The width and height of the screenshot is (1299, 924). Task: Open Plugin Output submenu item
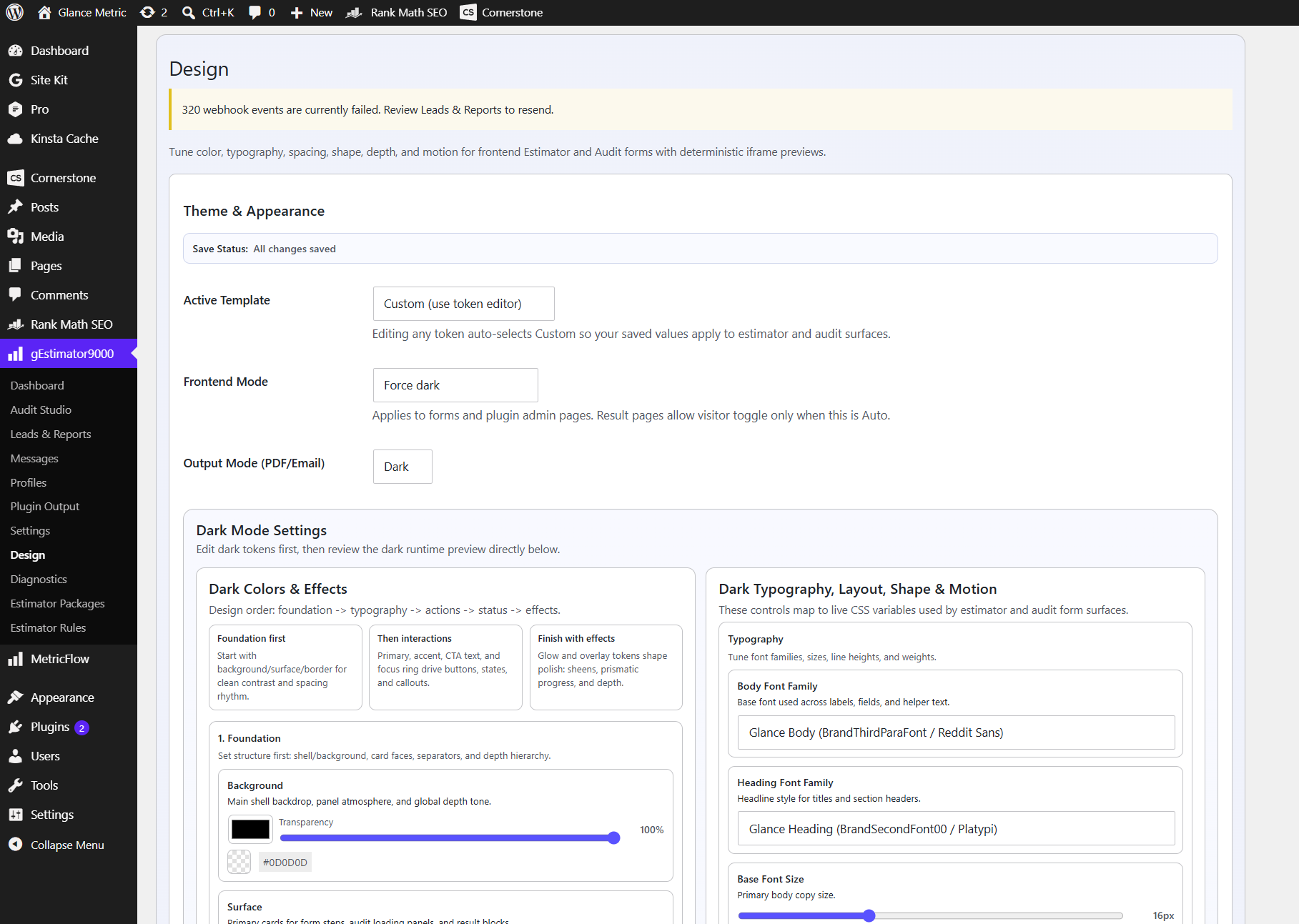[x=45, y=506]
